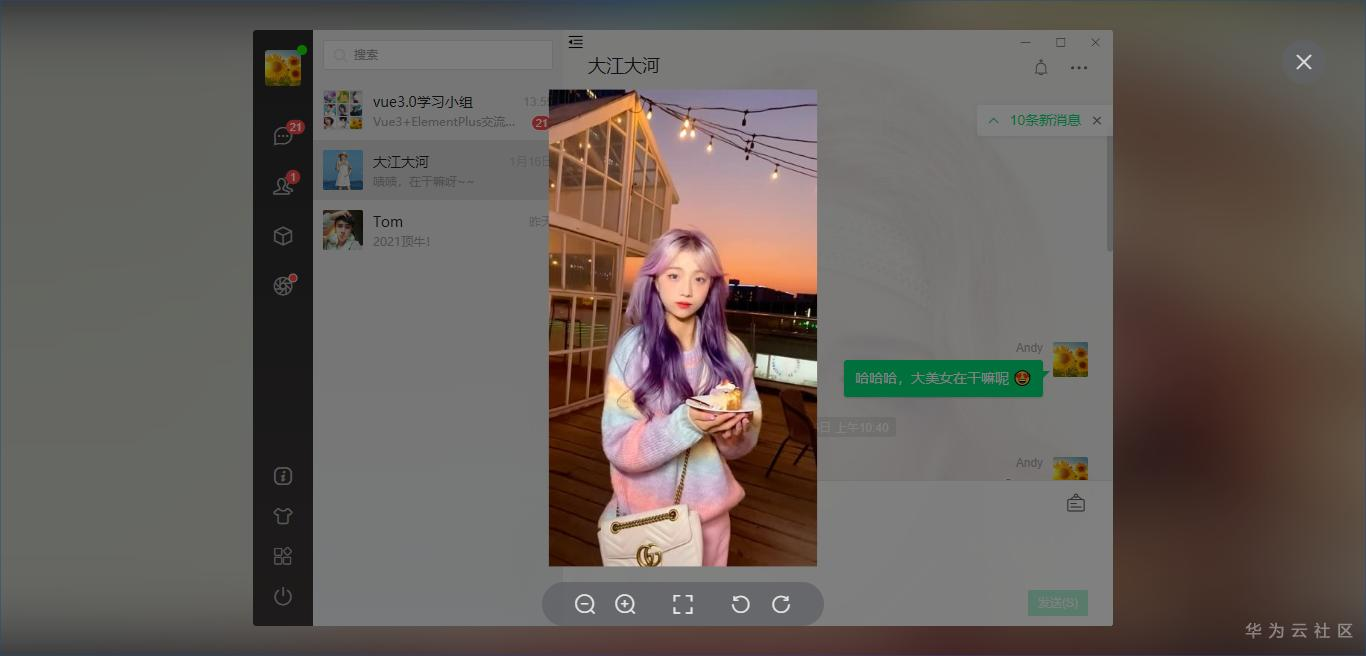Screen dimensions: 1366x656
Task: Open the collections box icon in sidebar
Action: [x=283, y=235]
